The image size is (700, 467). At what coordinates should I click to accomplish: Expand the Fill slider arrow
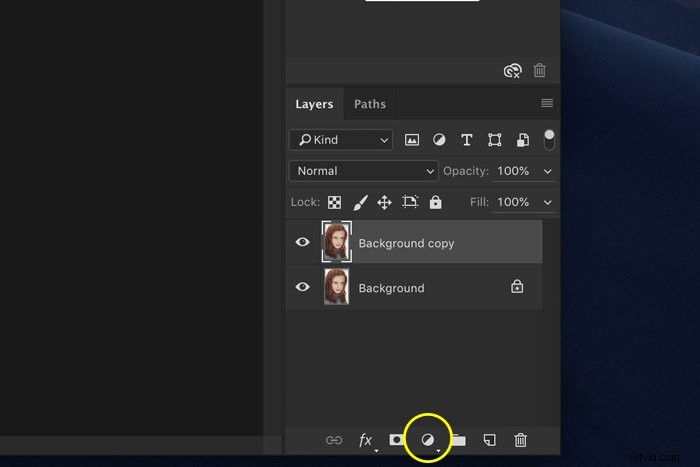click(x=547, y=203)
